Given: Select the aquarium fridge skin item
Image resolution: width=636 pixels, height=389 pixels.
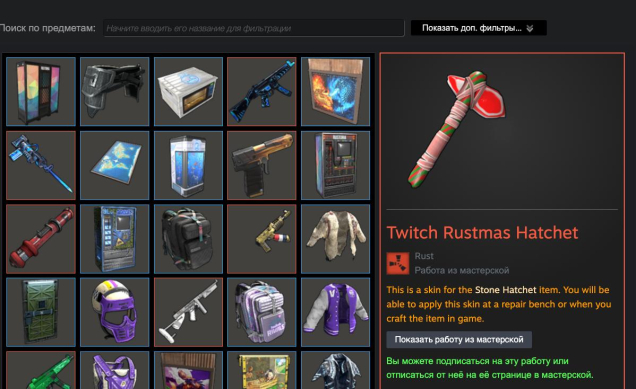Looking at the screenshot, I should [x=189, y=165].
